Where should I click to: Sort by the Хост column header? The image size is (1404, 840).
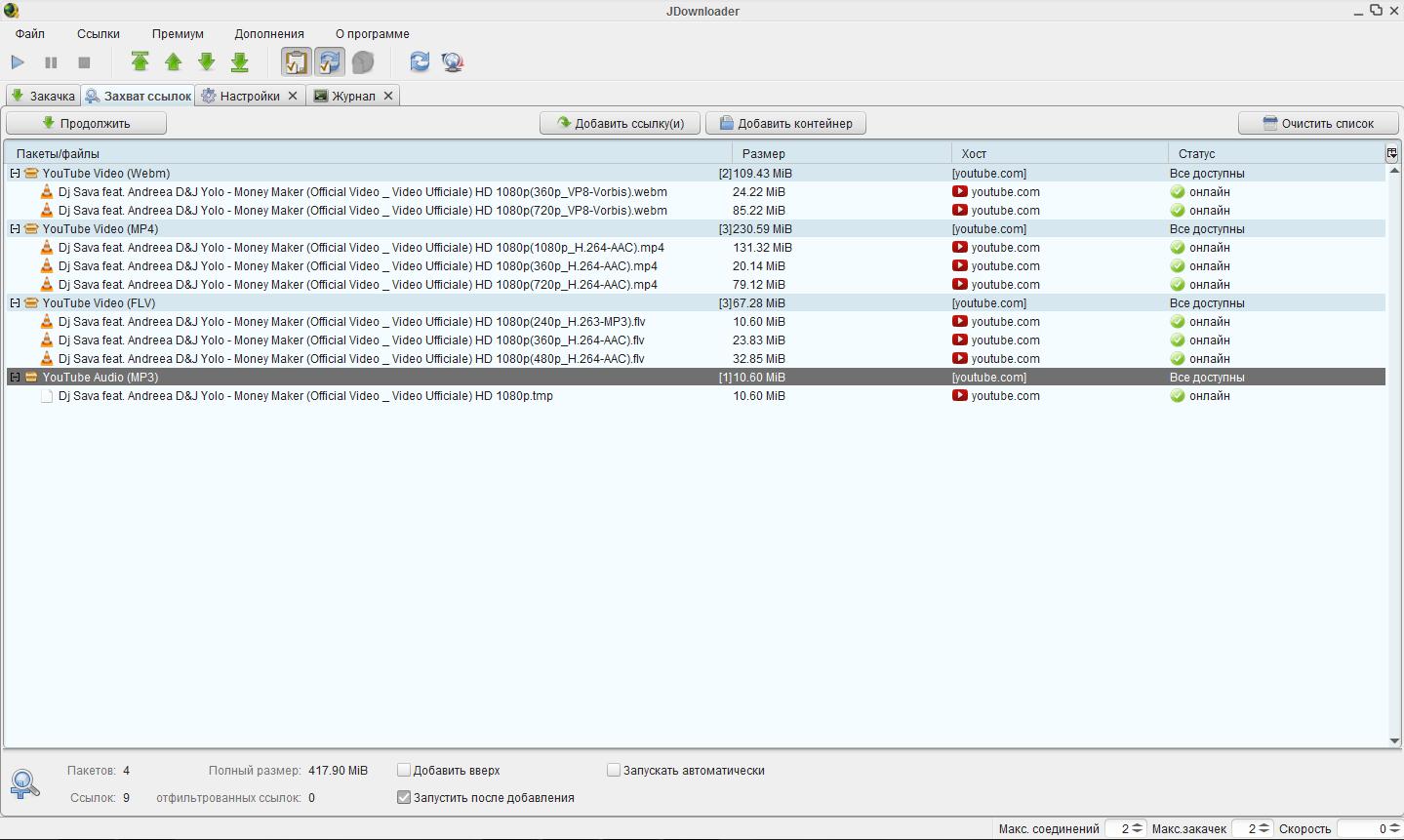1060,153
